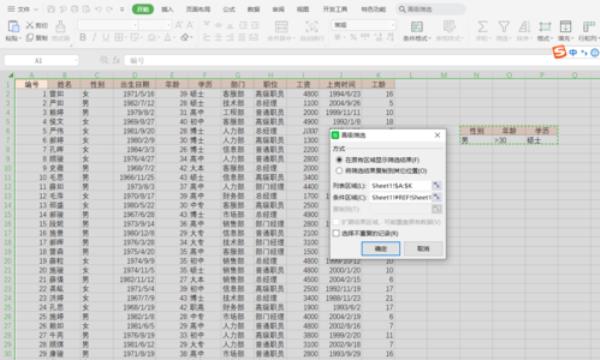This screenshot has height=360, width=600.
Task: Click the range picker beside list range field
Action: pyautogui.click(x=436, y=186)
